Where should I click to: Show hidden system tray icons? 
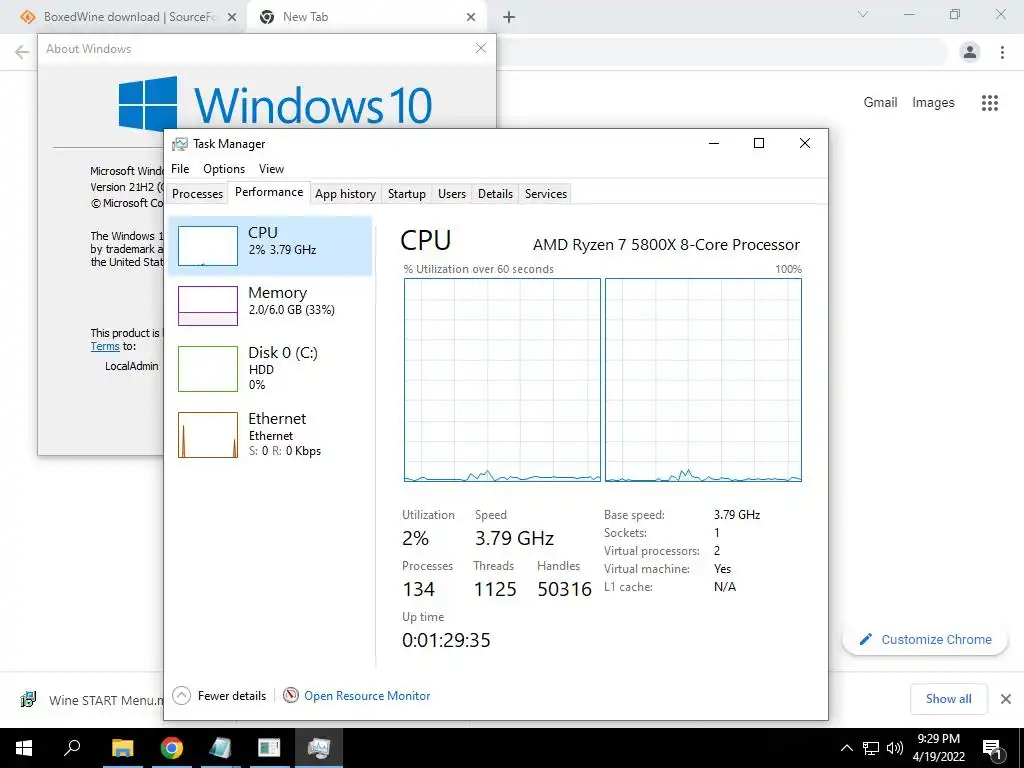[846, 748]
